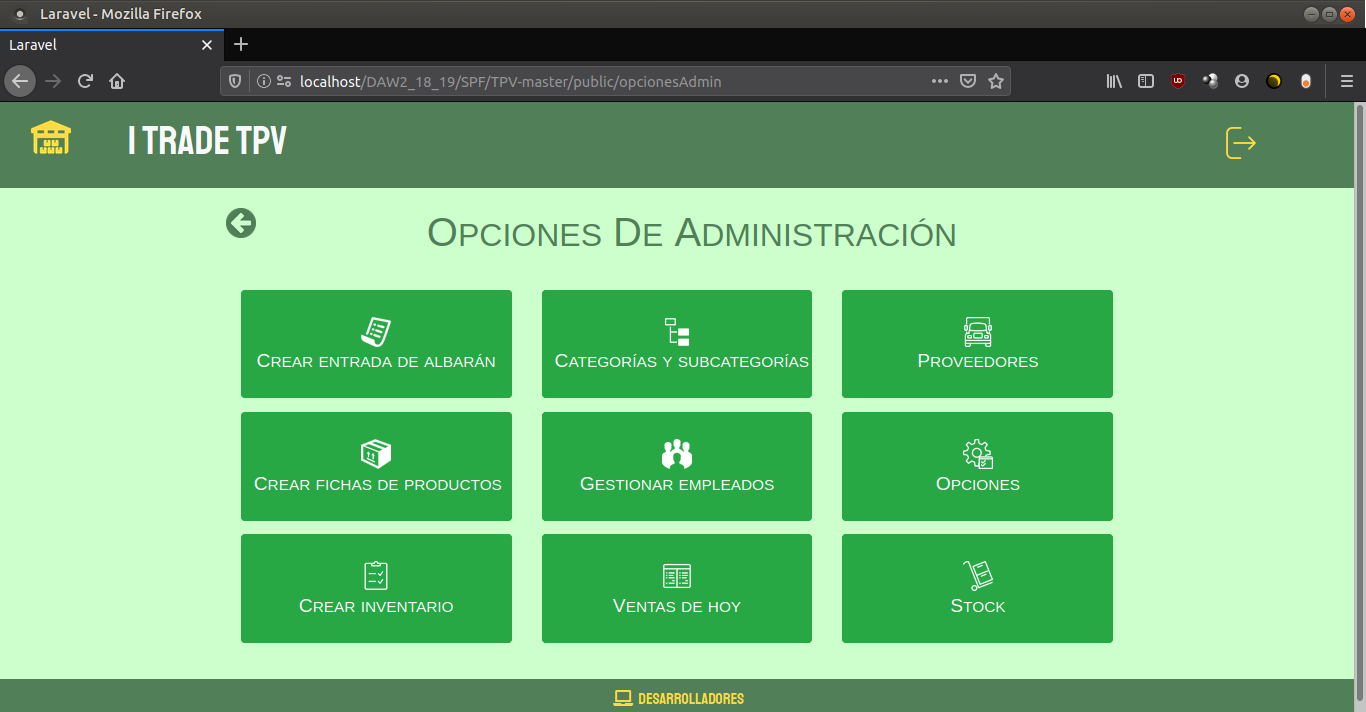Expand page actions three-dot menu

(x=940, y=82)
